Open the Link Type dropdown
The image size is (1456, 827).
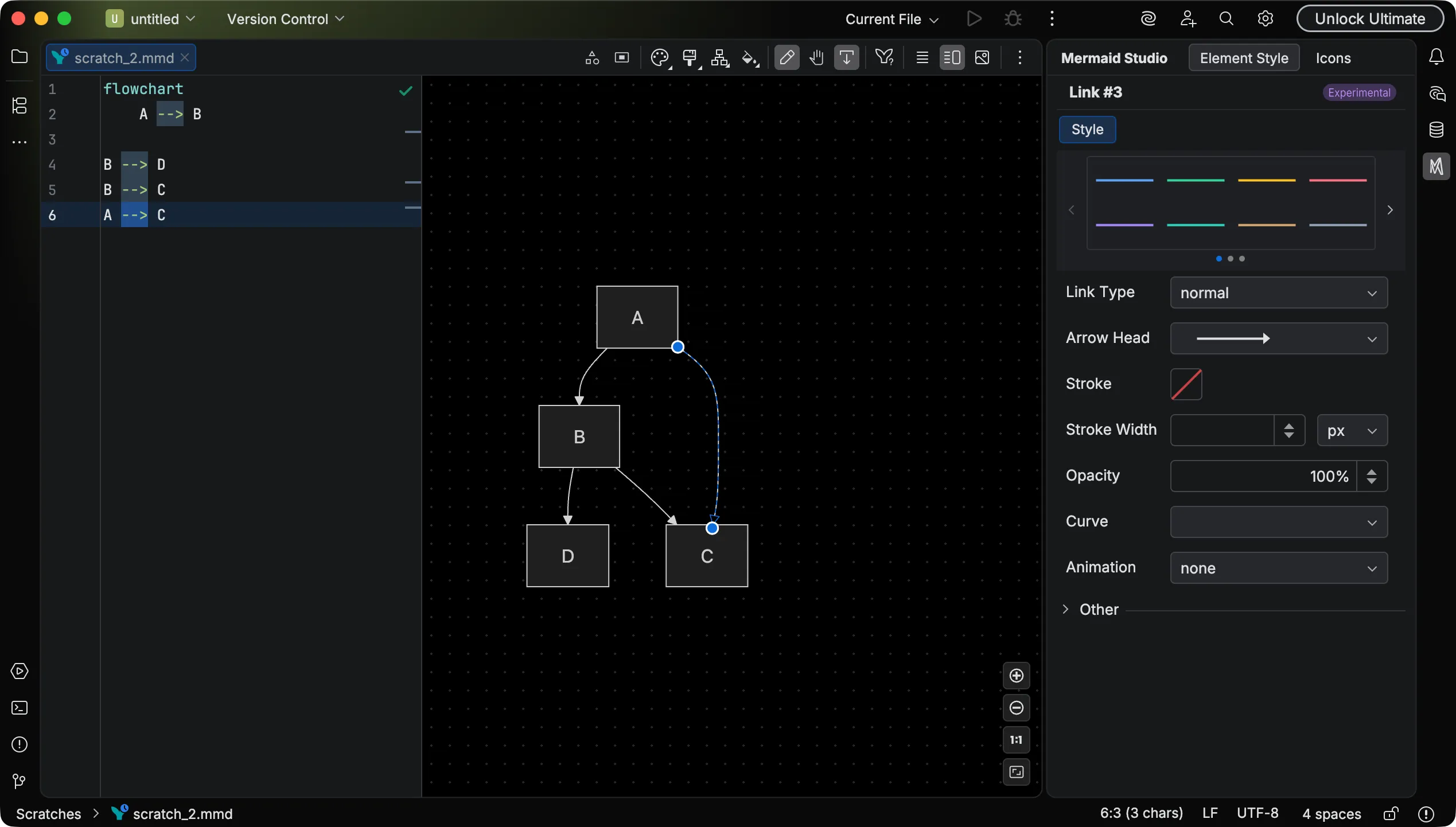[1278, 292]
